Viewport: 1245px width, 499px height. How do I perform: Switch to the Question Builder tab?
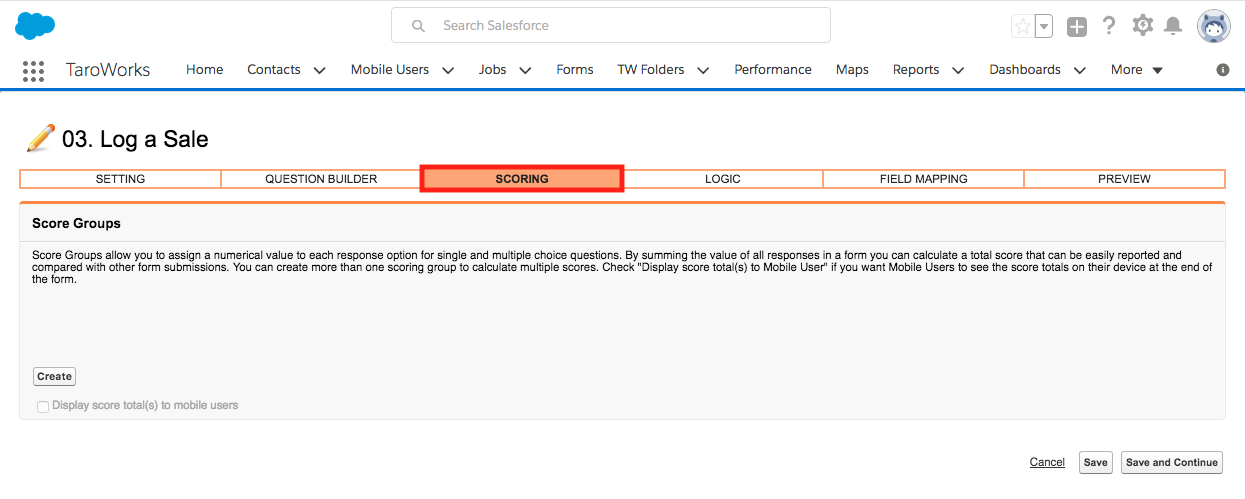click(x=321, y=179)
